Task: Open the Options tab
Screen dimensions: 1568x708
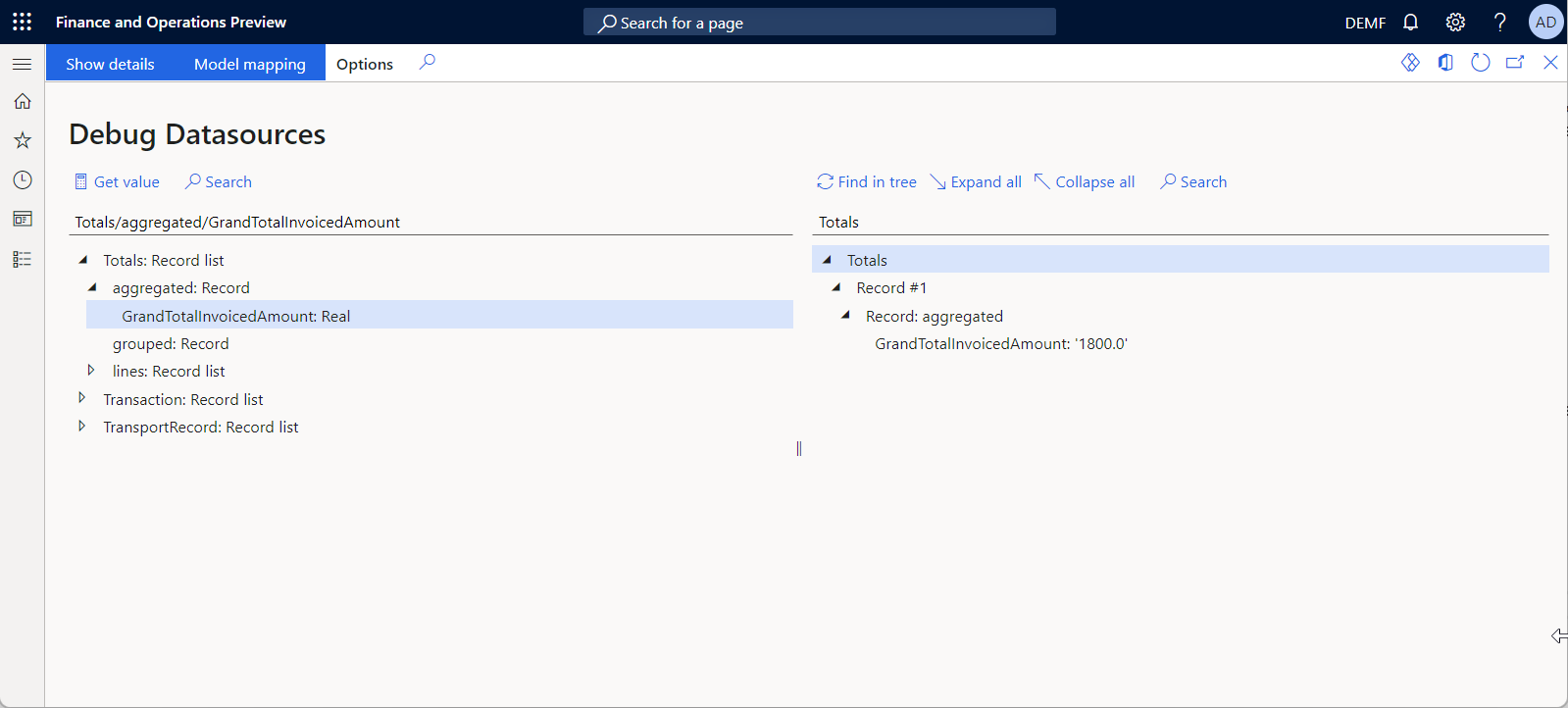Action: (365, 64)
